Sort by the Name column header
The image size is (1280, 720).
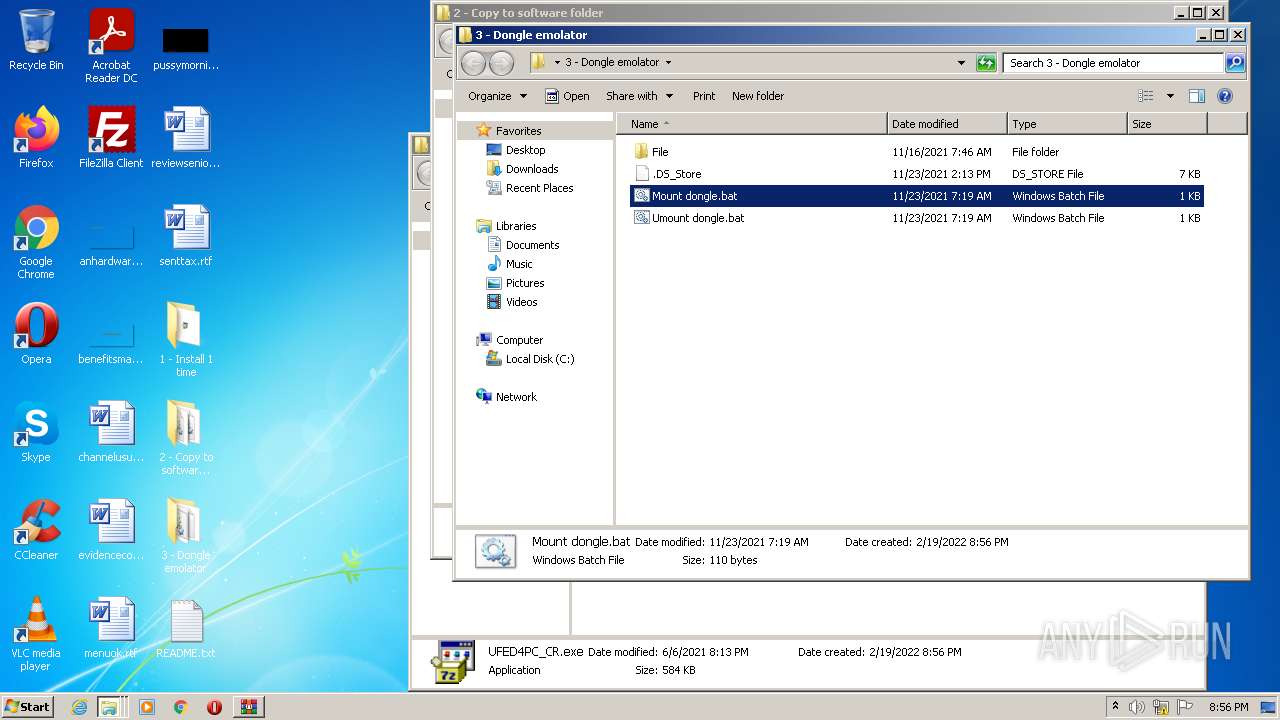pyautogui.click(x=751, y=124)
